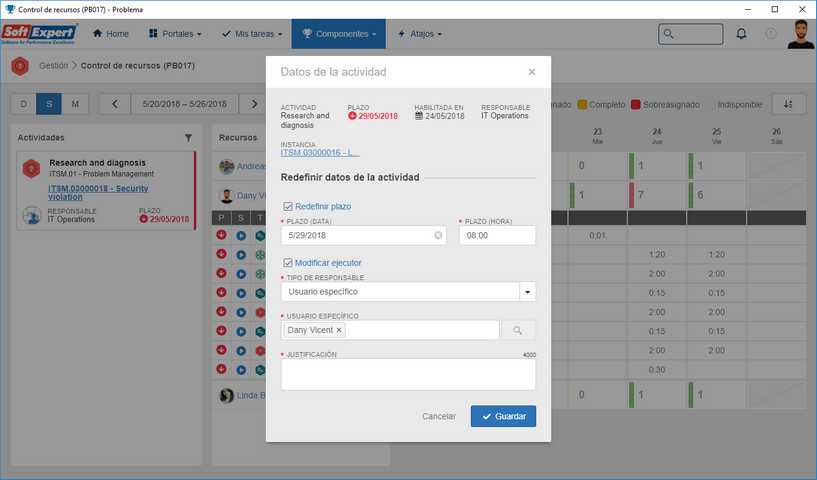Click the top search field
The width and height of the screenshot is (817, 480).
coord(690,34)
